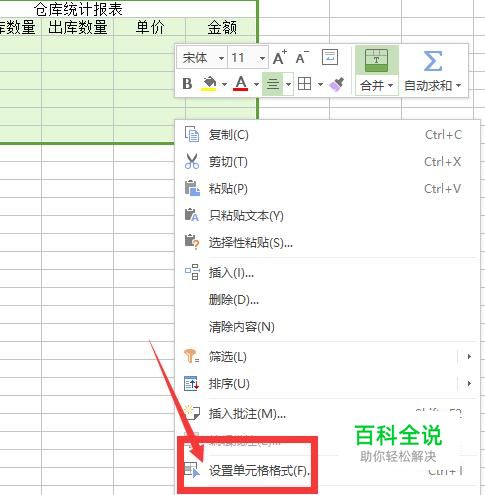The image size is (485, 495).
Task: Click the decrease font size icon
Action: [302, 58]
